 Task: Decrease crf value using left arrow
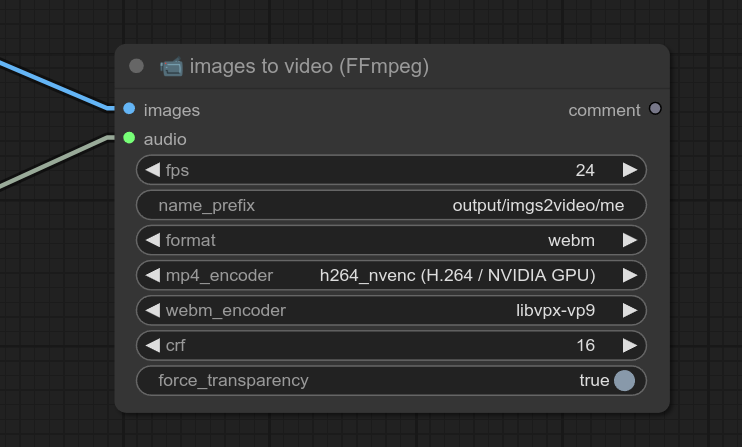pos(153,346)
